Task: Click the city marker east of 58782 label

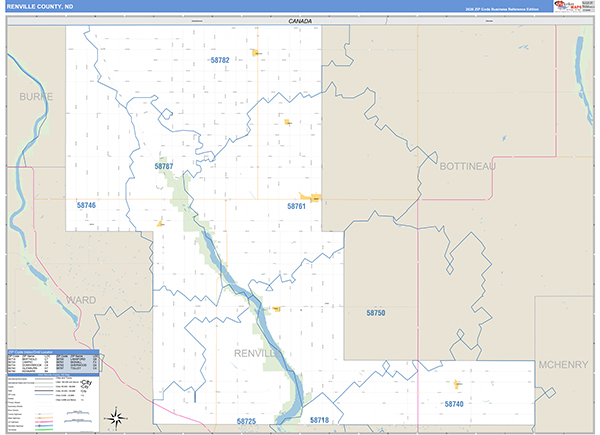Action: pos(255,53)
